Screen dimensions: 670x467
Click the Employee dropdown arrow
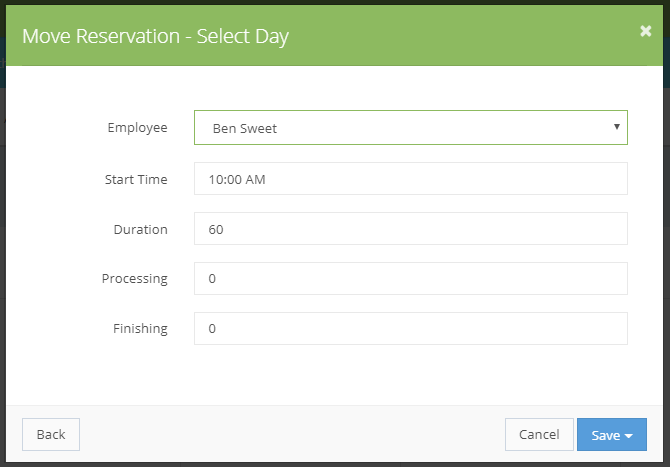click(x=617, y=127)
